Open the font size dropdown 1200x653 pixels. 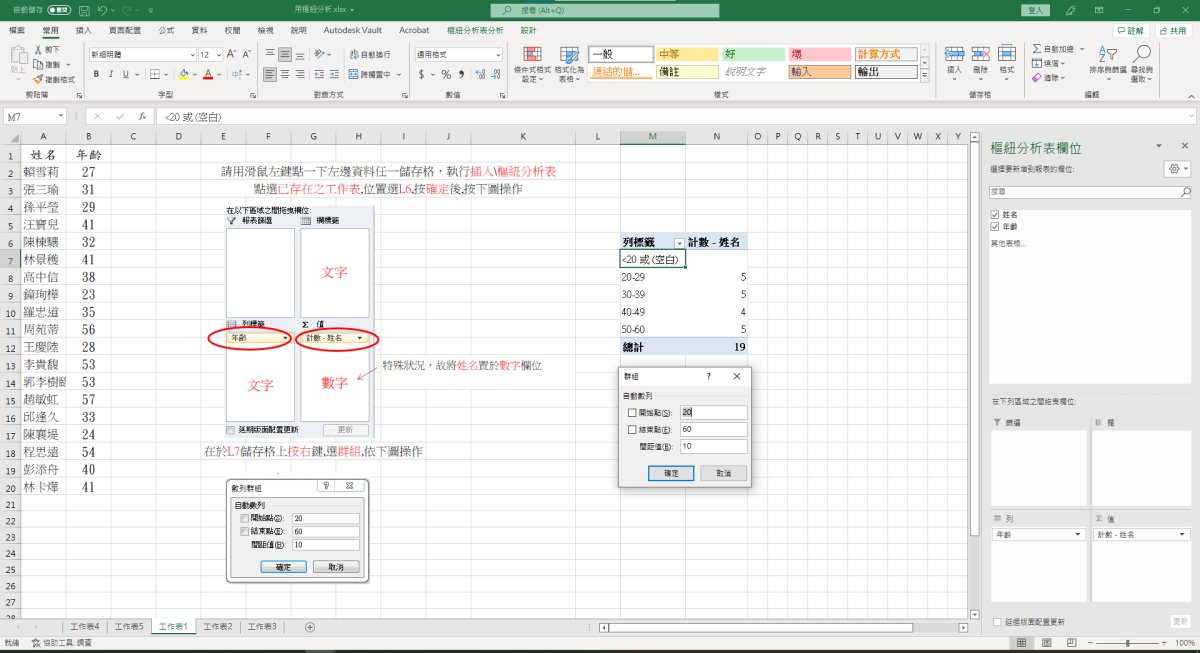(219, 54)
